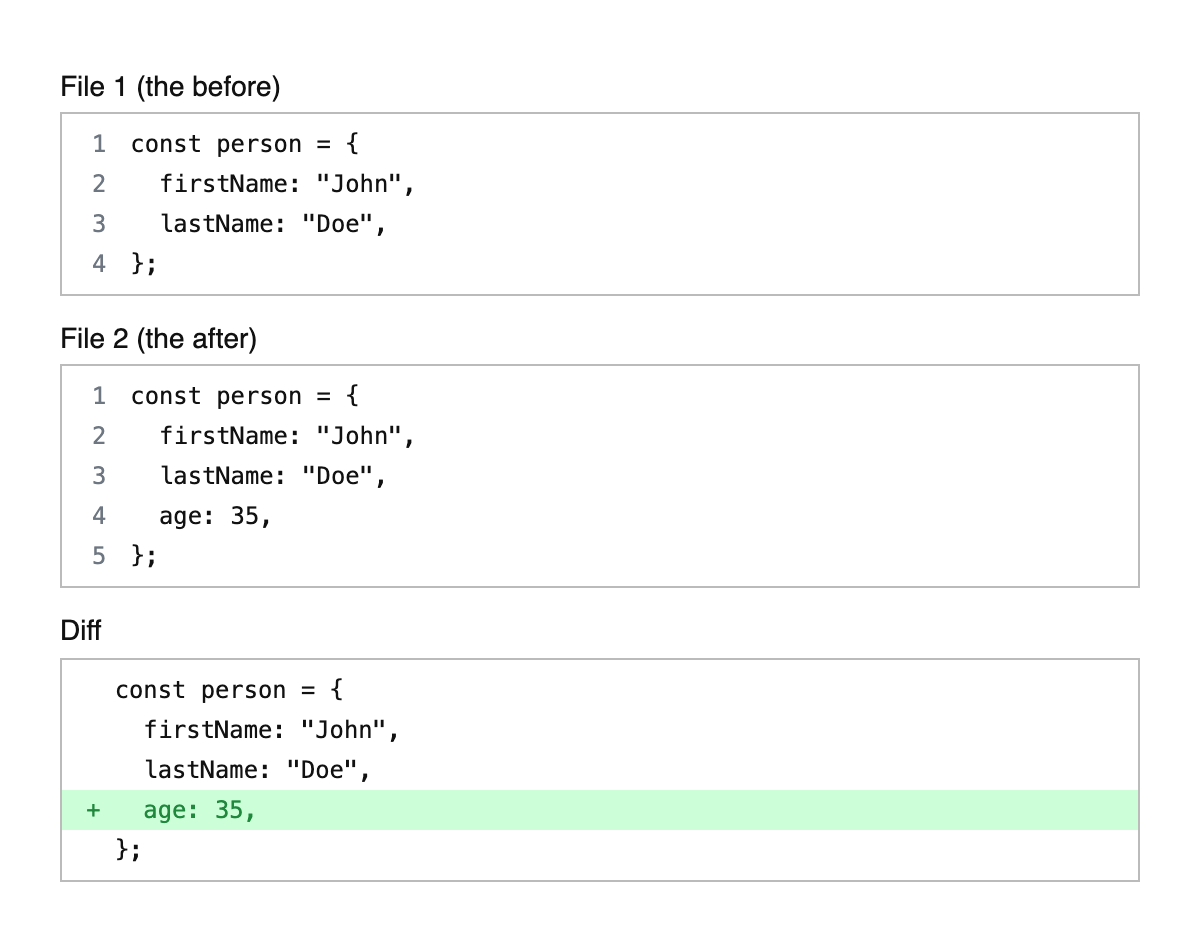Screen dimensions: 1200x950
Task: Click the "File 1 (the before)" heading
Action: pyautogui.click(x=170, y=87)
